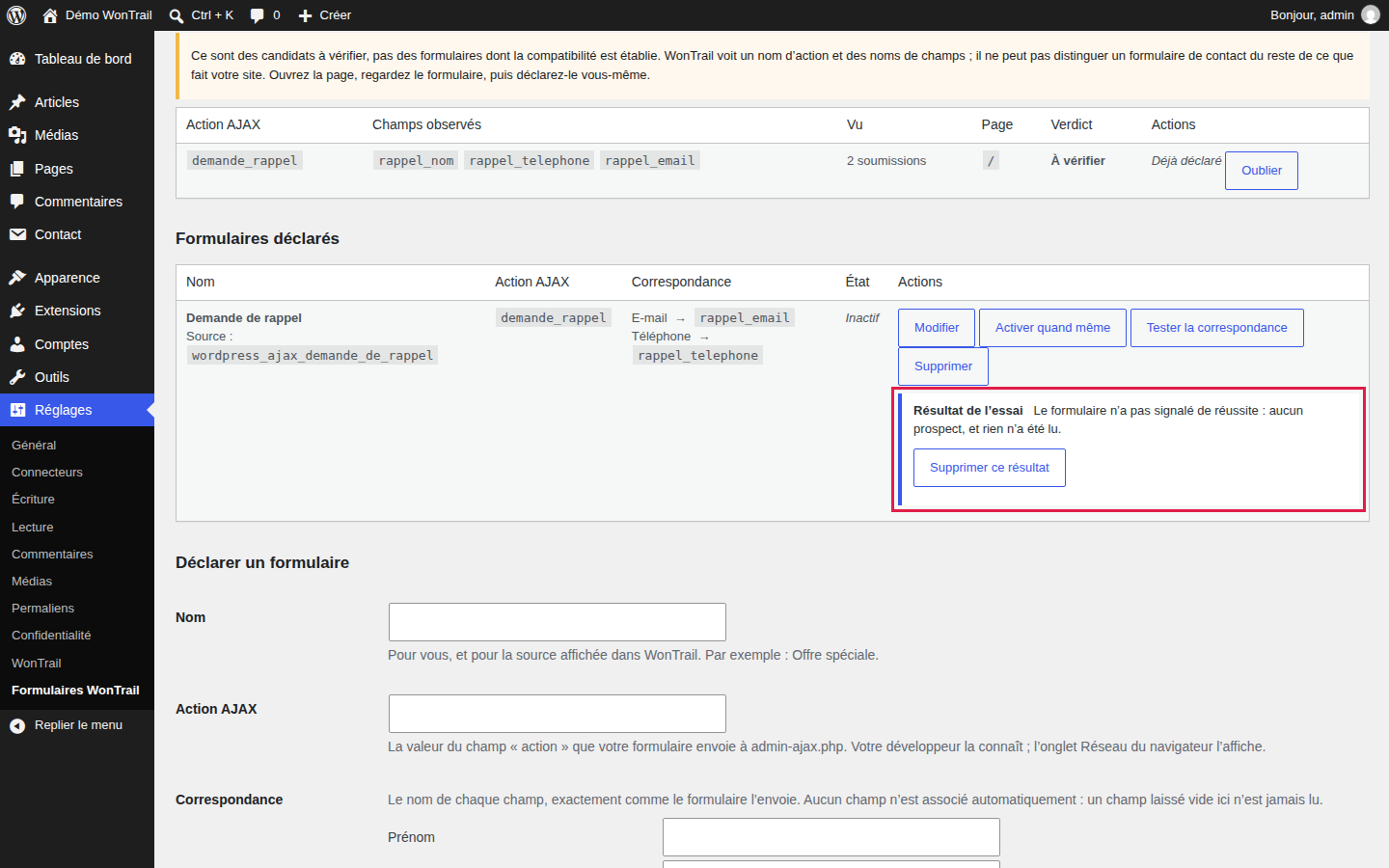Viewport: 1389px width, 868px height.
Task: Open the Lecture submenu item
Action: 32,527
